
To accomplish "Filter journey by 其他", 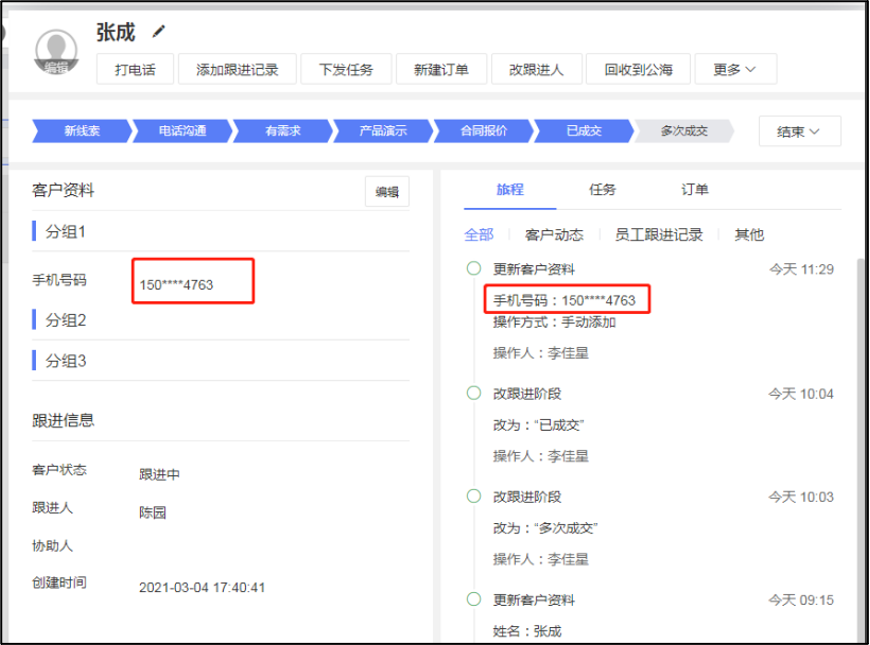I will pos(749,235).
